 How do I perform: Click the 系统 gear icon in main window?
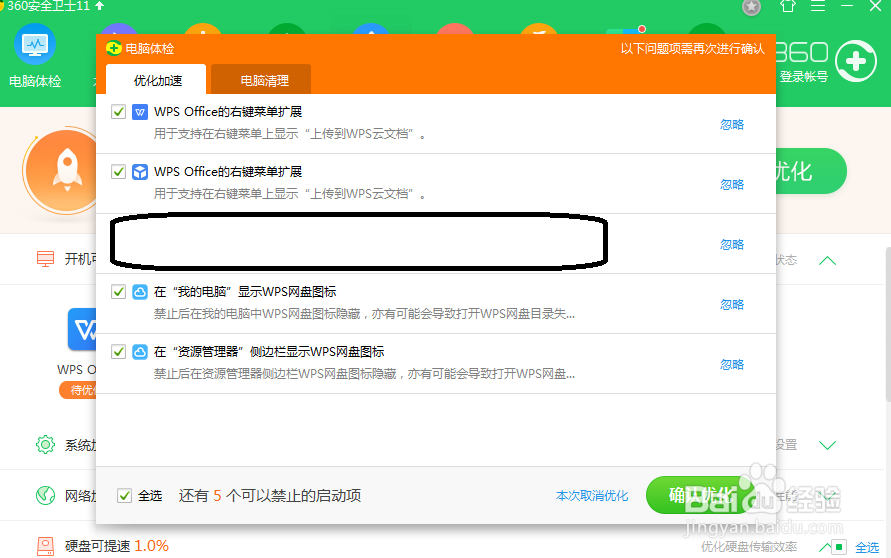pos(45,444)
